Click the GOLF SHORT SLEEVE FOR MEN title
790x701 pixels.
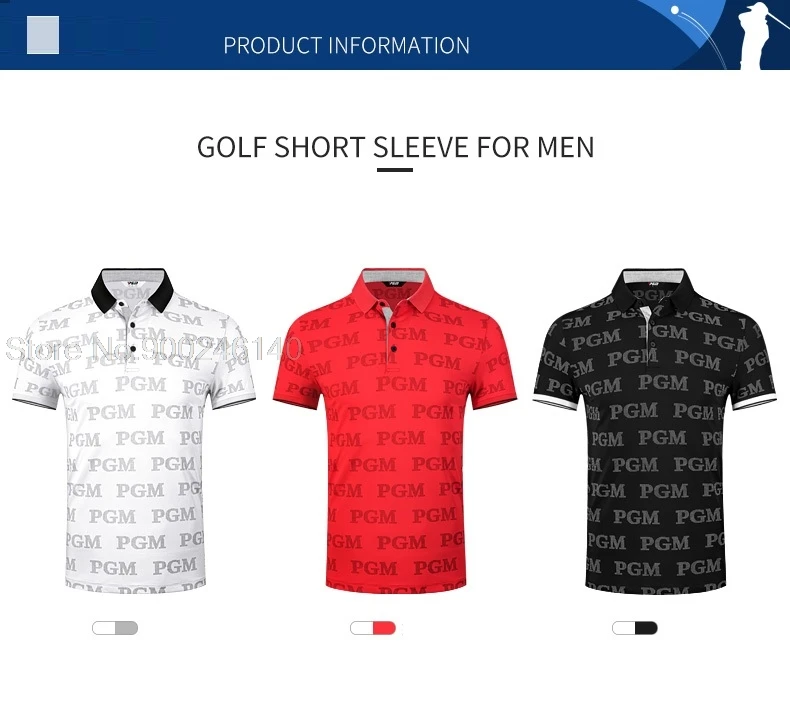[x=396, y=147]
